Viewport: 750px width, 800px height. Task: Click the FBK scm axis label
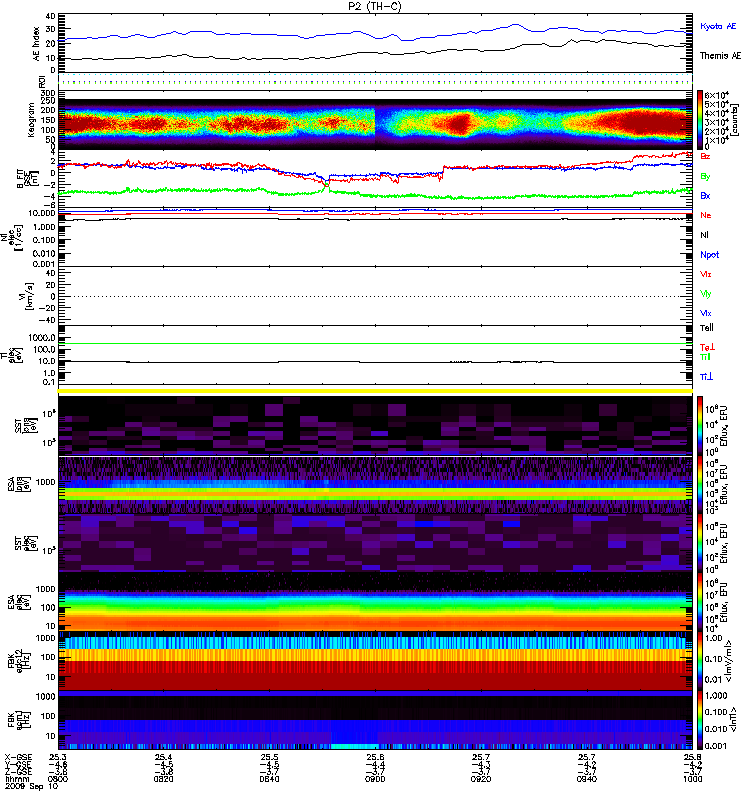20,719
